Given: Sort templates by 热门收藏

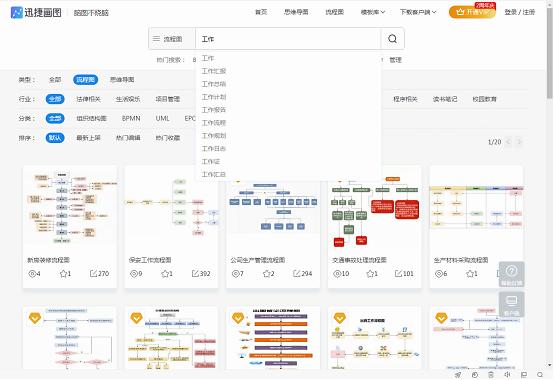Looking at the screenshot, I should [x=168, y=138].
